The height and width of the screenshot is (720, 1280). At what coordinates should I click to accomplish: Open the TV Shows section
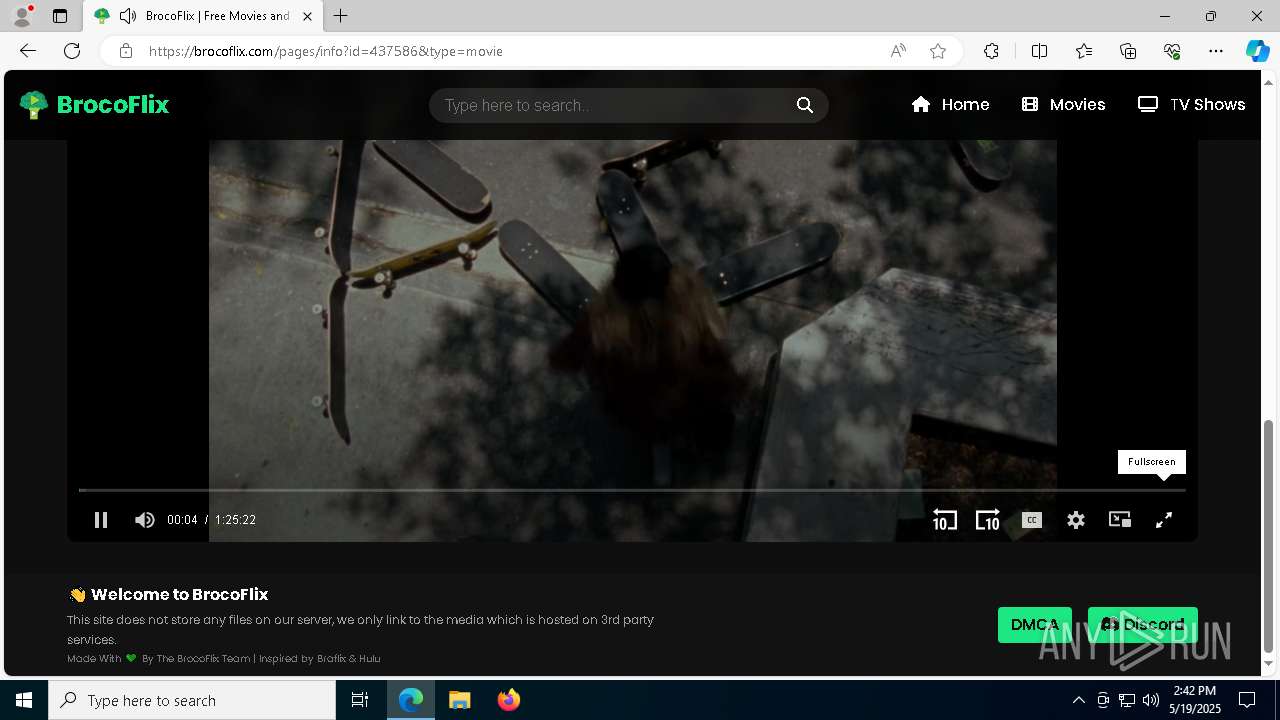click(1192, 105)
